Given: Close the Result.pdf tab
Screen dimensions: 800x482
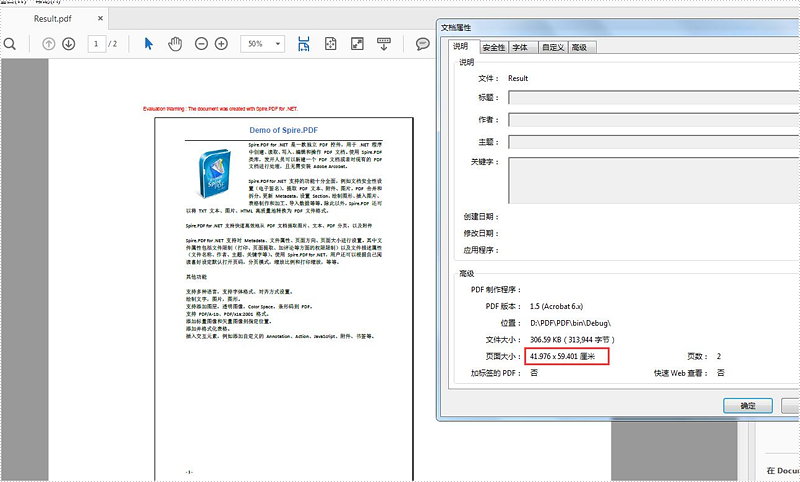Looking at the screenshot, I should pyautogui.click(x=100, y=18).
